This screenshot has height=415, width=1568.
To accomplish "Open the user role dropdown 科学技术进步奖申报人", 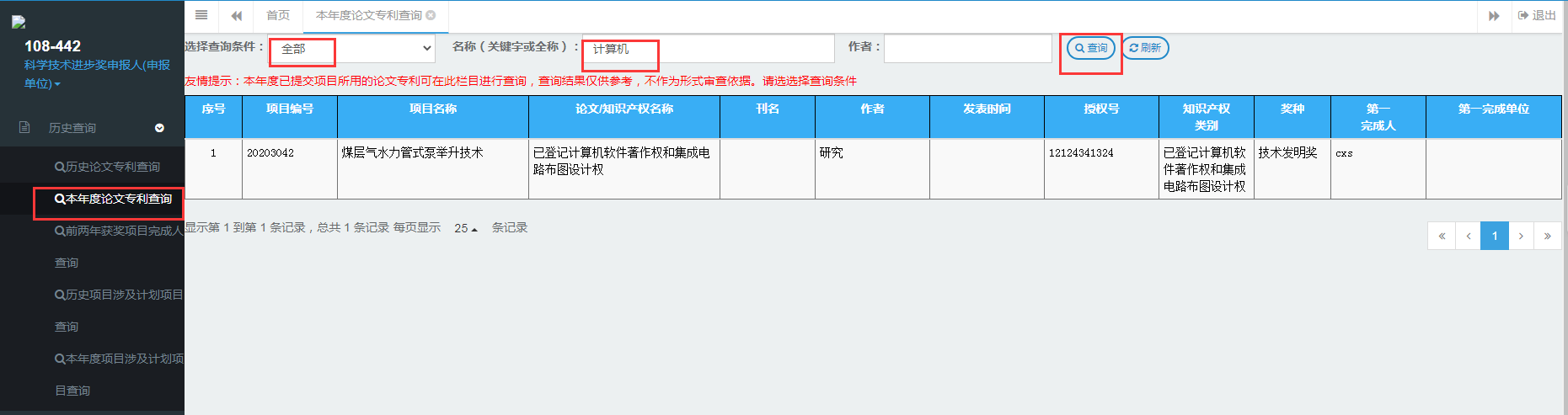I will pos(97,74).
